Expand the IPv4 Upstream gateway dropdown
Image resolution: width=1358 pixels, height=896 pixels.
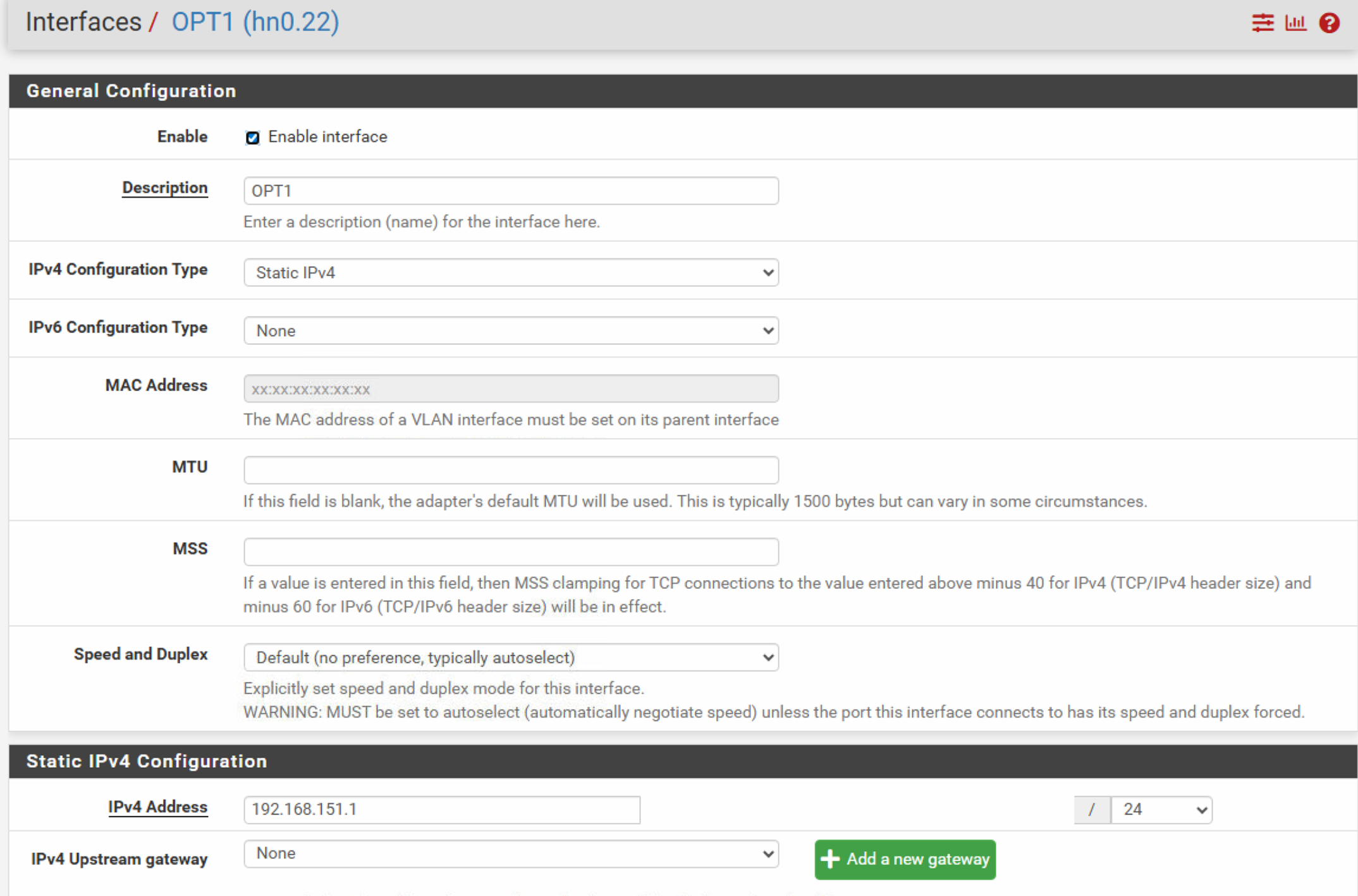pyautogui.click(x=511, y=854)
